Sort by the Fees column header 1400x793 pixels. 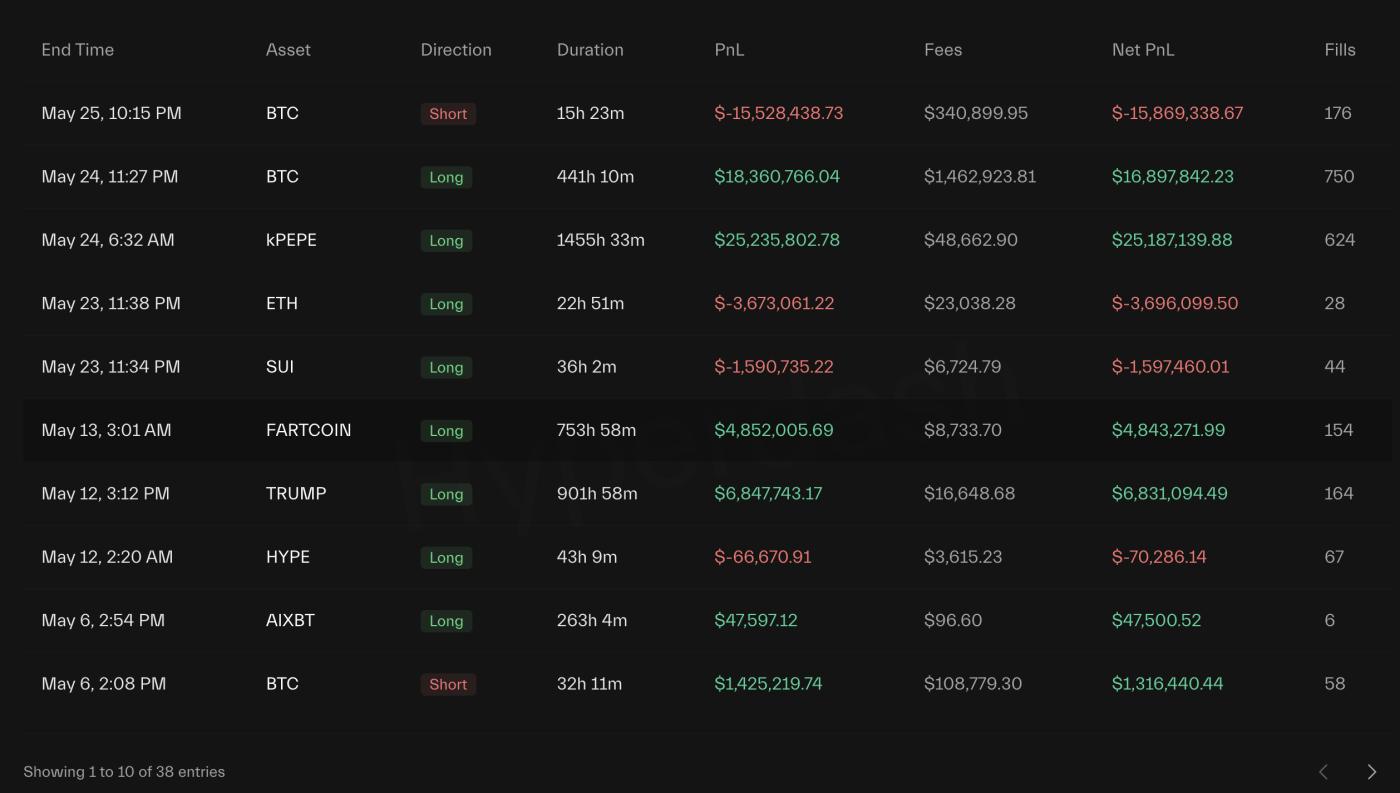tap(943, 49)
